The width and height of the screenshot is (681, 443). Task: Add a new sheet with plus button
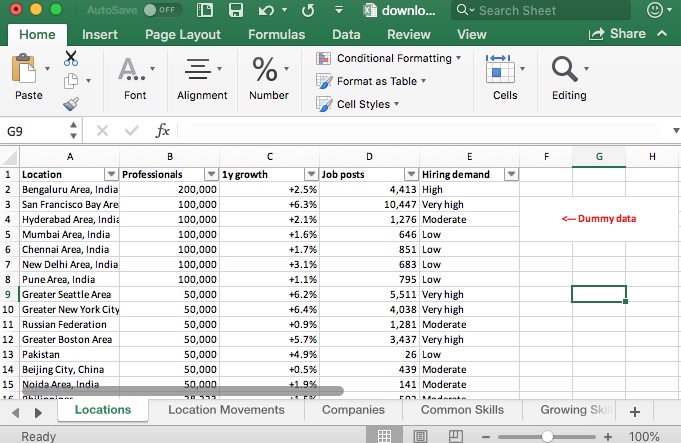pos(634,411)
